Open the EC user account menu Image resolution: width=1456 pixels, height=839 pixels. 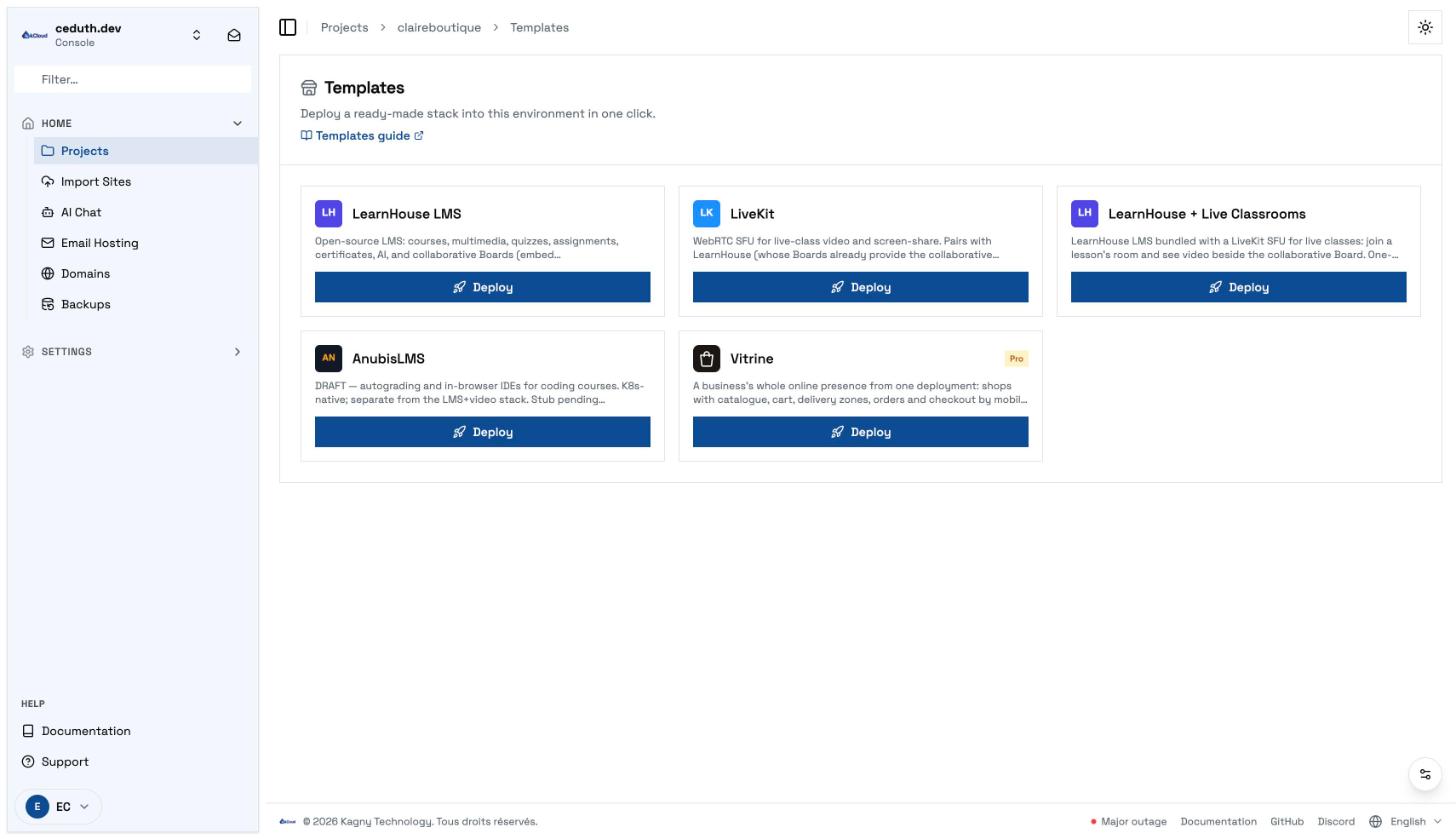pyautogui.click(x=58, y=807)
